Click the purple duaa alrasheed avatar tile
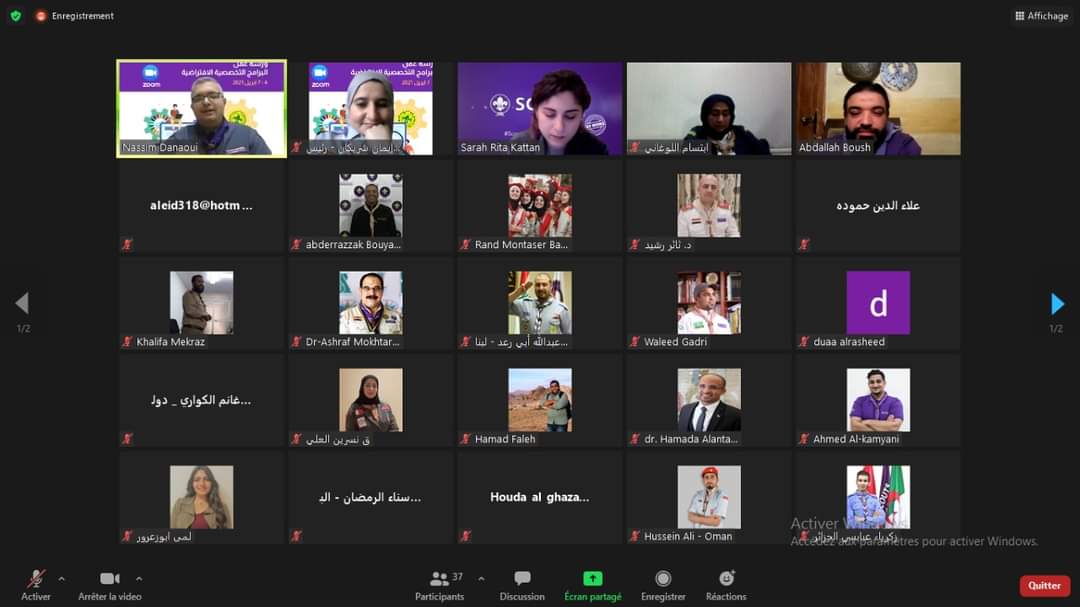The image size is (1080, 607). click(x=878, y=303)
